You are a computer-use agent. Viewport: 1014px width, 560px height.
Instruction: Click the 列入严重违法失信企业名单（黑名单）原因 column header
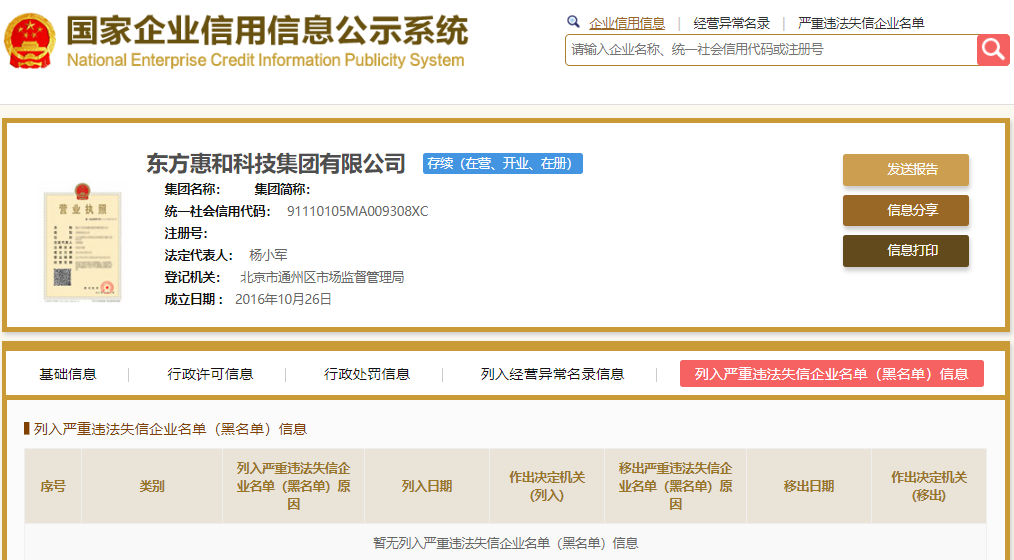pyautogui.click(x=294, y=486)
